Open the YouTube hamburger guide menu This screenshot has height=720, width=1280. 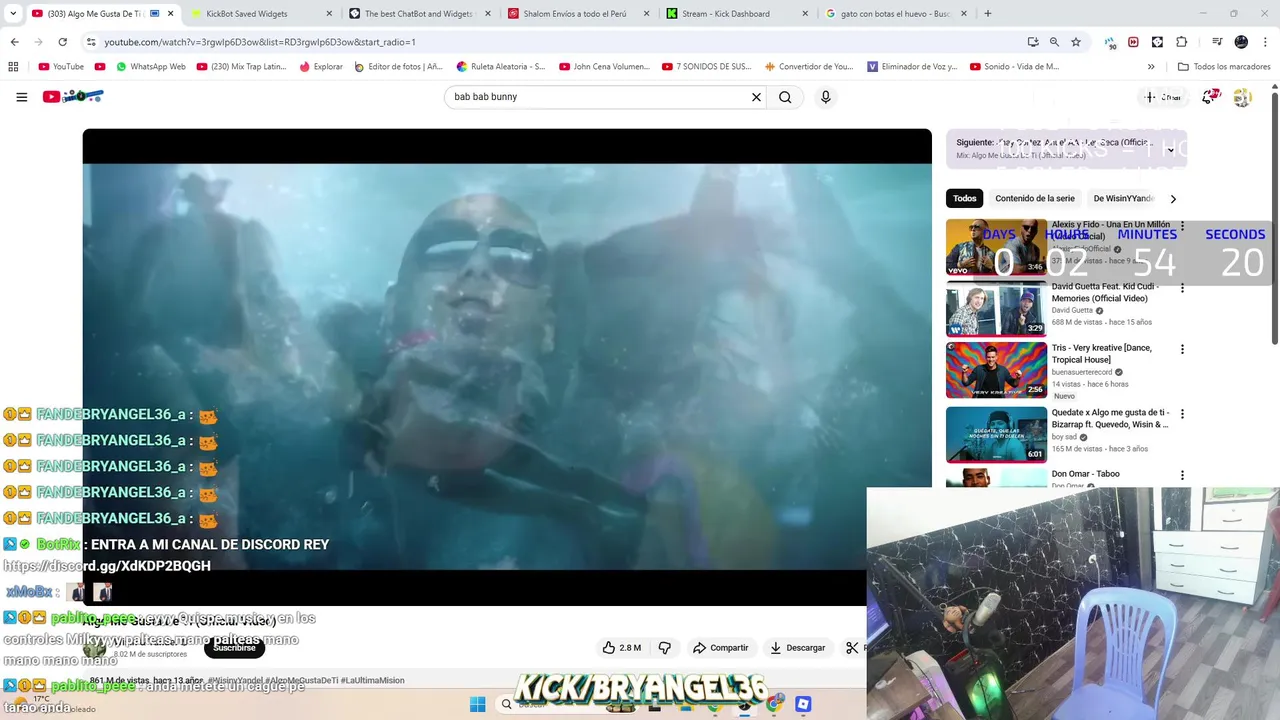[x=21, y=97]
